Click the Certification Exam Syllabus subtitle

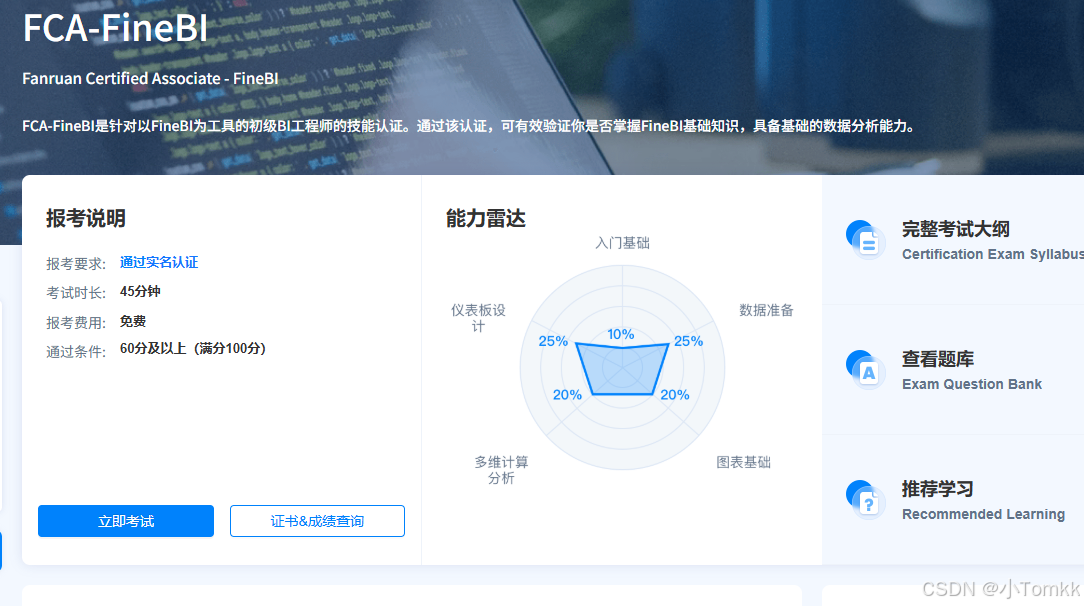pos(993,254)
